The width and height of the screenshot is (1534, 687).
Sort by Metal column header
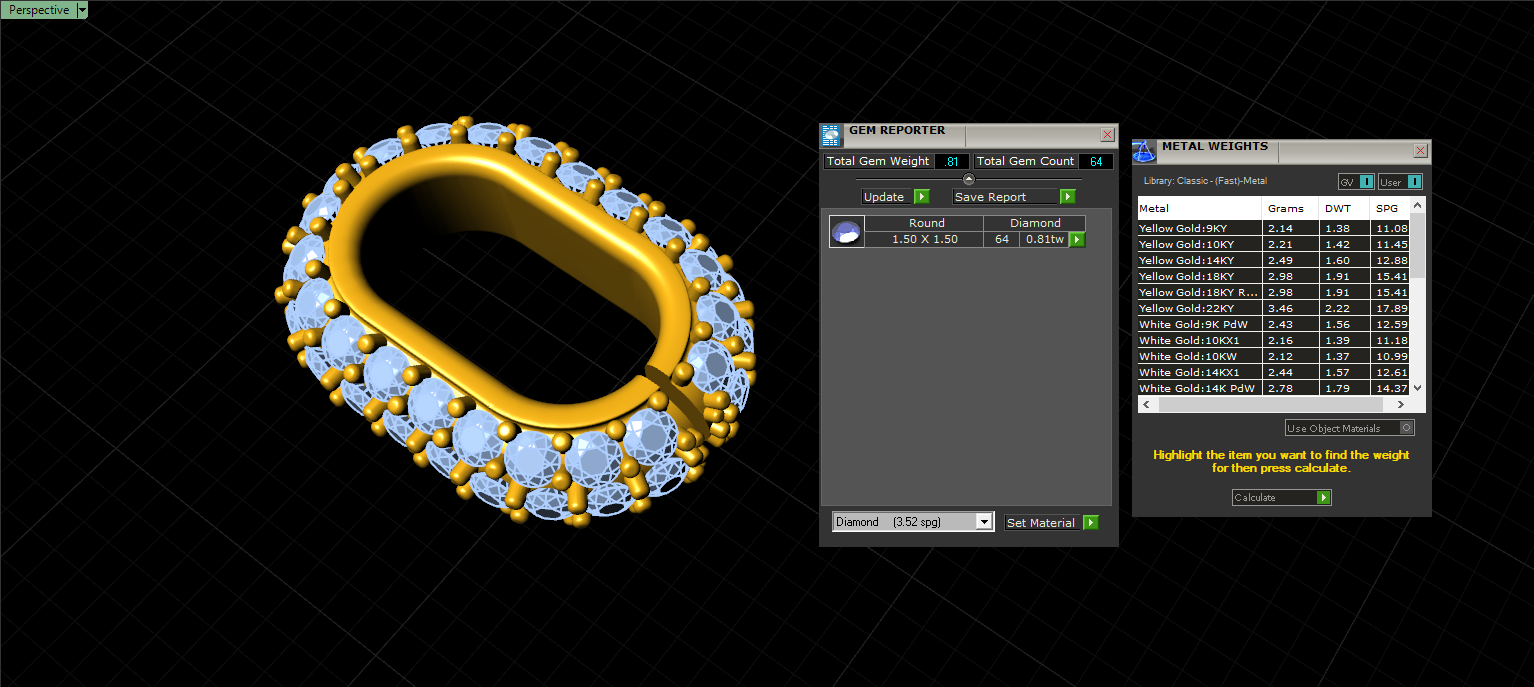(1200, 208)
